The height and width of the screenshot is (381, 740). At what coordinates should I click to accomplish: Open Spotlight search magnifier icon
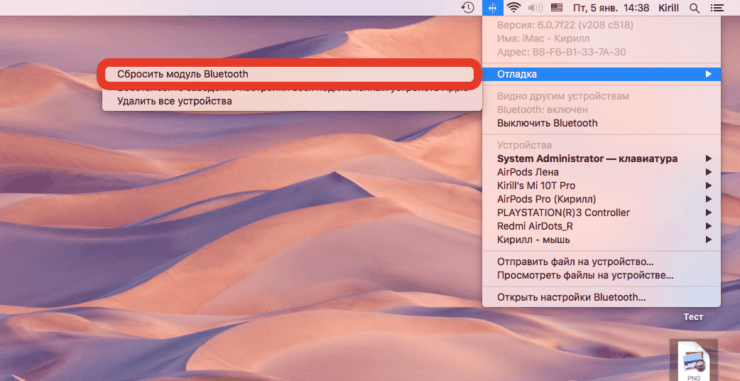pos(695,8)
